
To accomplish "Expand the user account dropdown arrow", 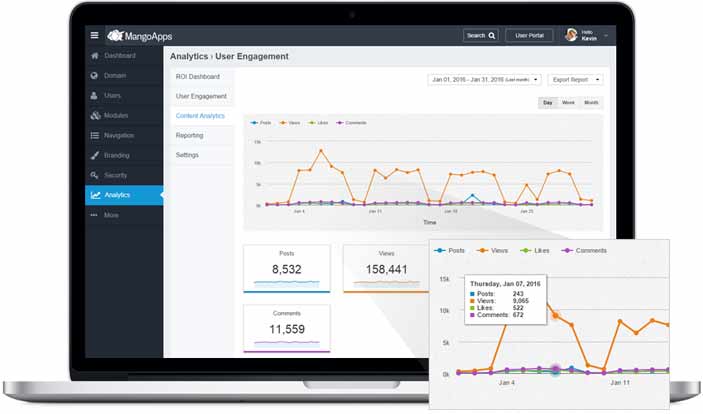I will coord(606,35).
